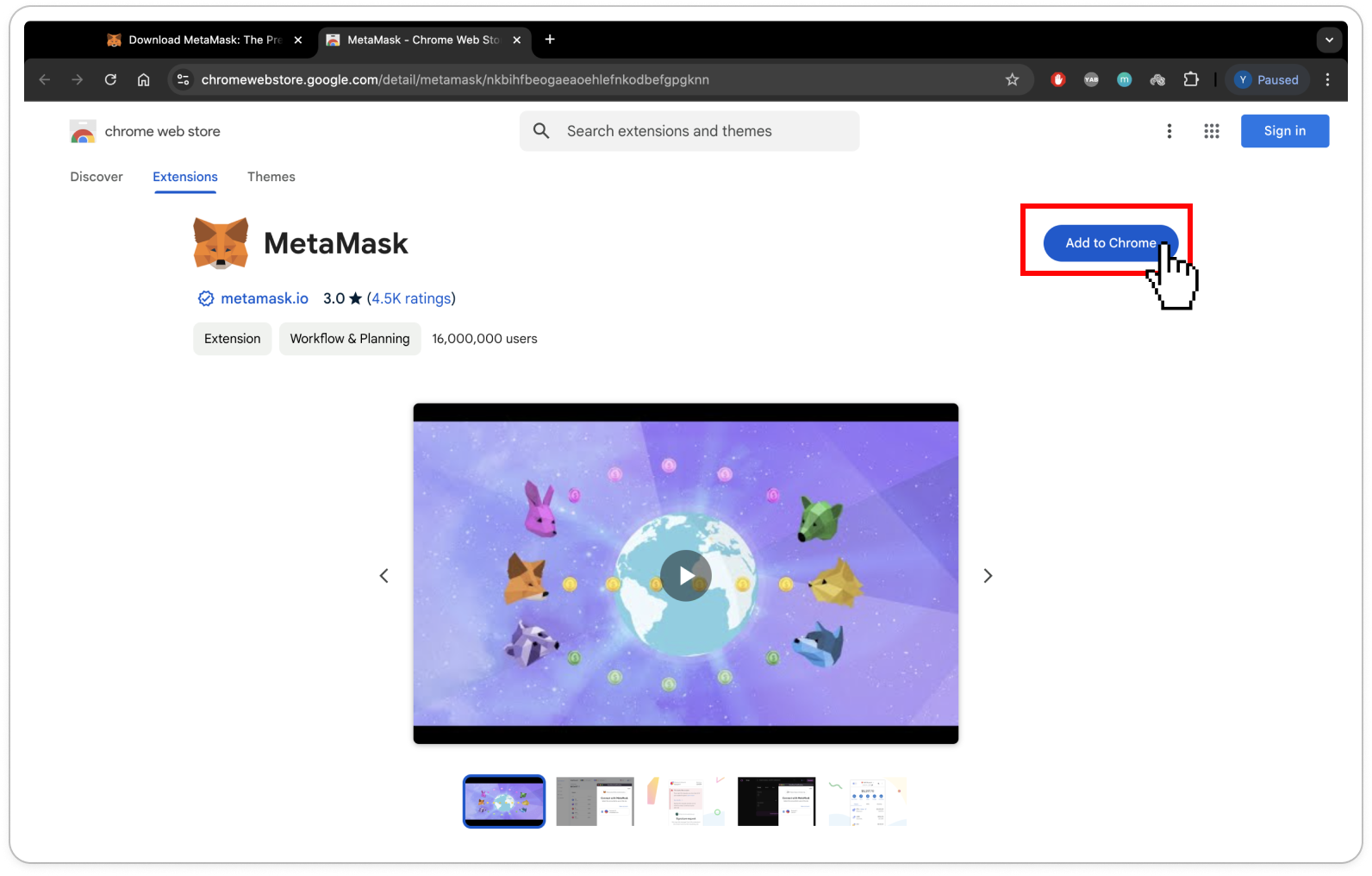Select the second gray screenshot thumbnail
This screenshot has width=1372, height=876.
(x=595, y=801)
